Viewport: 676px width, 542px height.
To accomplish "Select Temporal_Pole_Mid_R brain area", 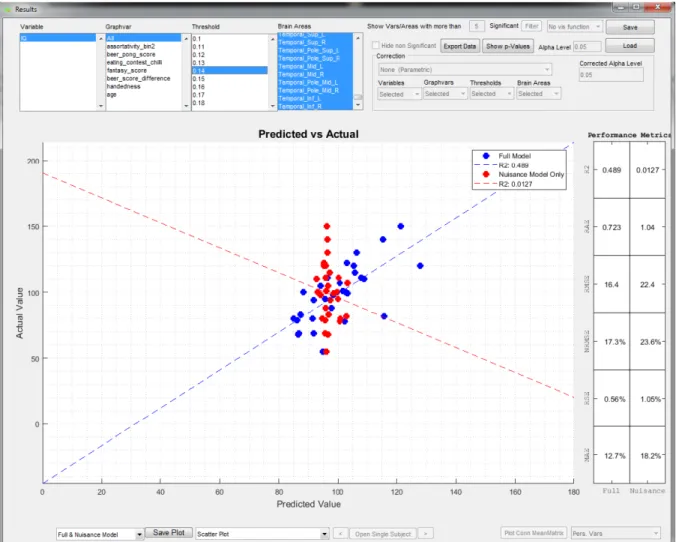I will (x=316, y=91).
